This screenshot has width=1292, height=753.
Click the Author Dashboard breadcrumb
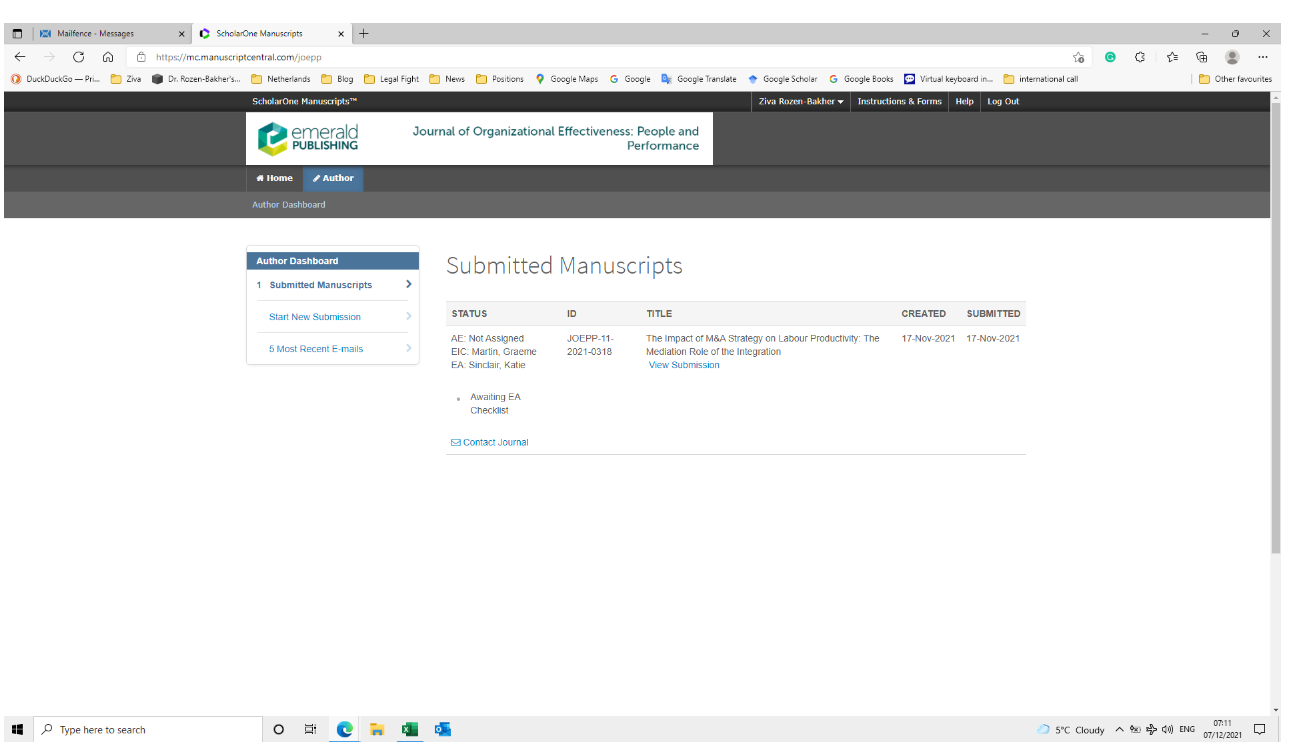(288, 205)
